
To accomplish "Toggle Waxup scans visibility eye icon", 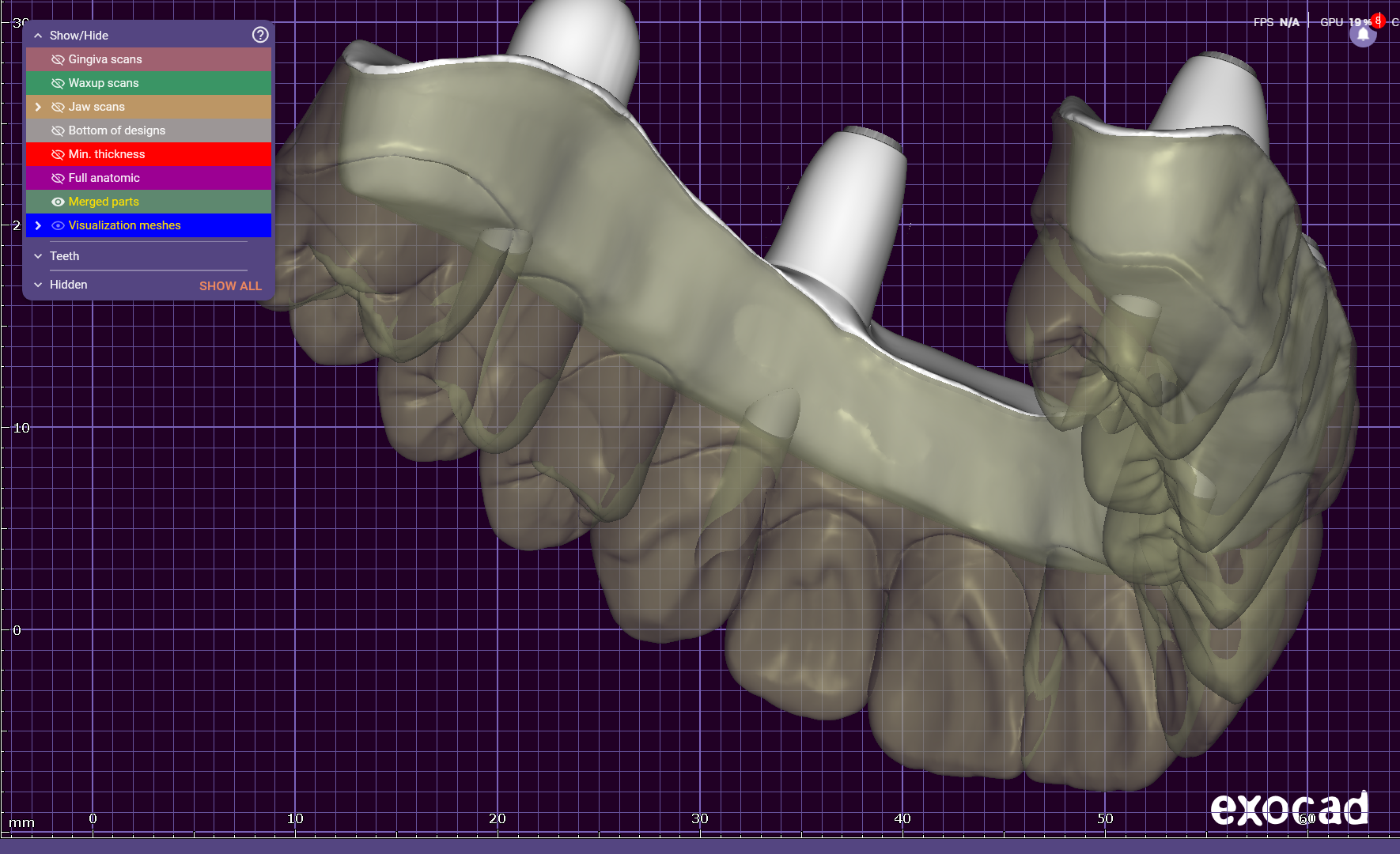I will point(58,83).
